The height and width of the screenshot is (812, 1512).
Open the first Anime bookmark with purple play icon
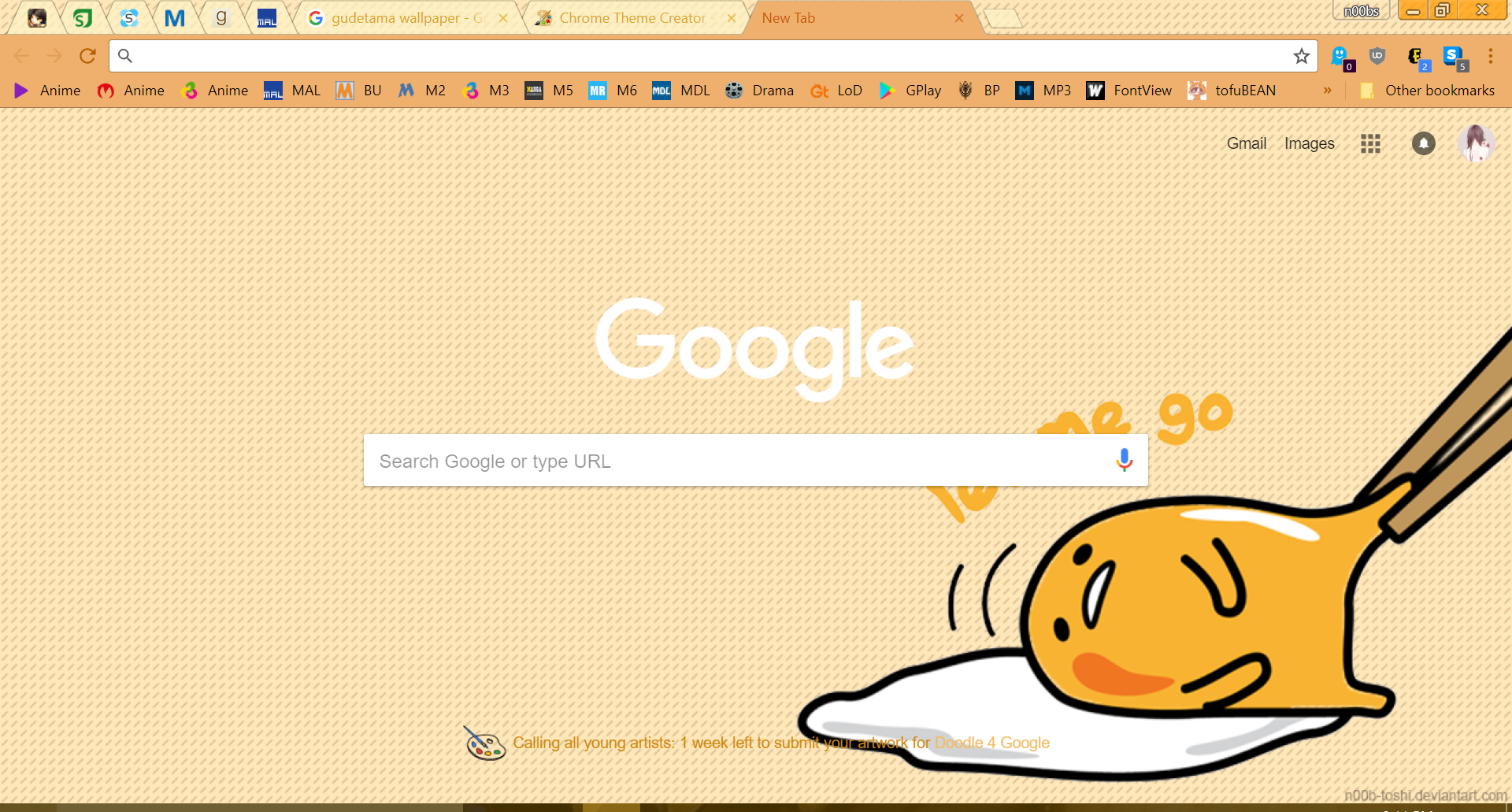pyautogui.click(x=47, y=91)
